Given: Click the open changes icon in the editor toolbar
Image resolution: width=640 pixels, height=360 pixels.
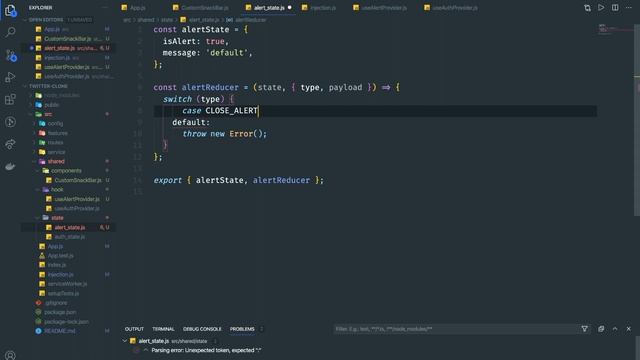Looking at the screenshot, I should coord(587,8).
